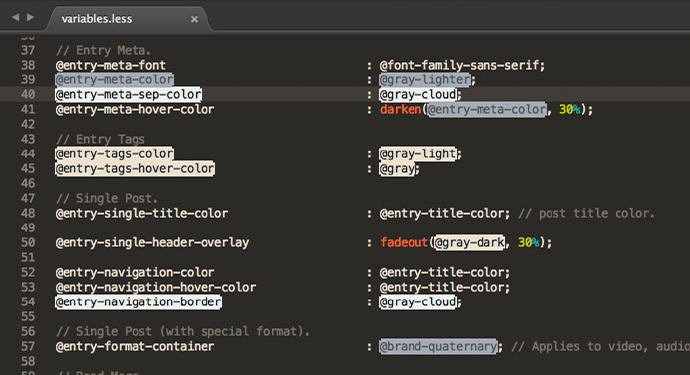Click the back tab navigation arrow
This screenshot has width=690, height=375.
(x=16, y=17)
